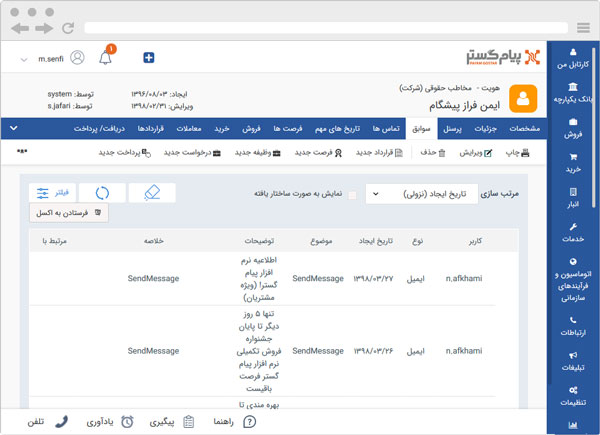Open انبار in the sidebar

[573, 198]
